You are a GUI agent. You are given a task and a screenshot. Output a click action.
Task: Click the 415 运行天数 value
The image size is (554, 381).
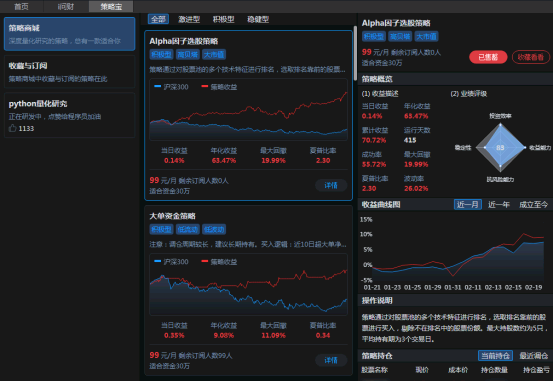click(x=410, y=140)
